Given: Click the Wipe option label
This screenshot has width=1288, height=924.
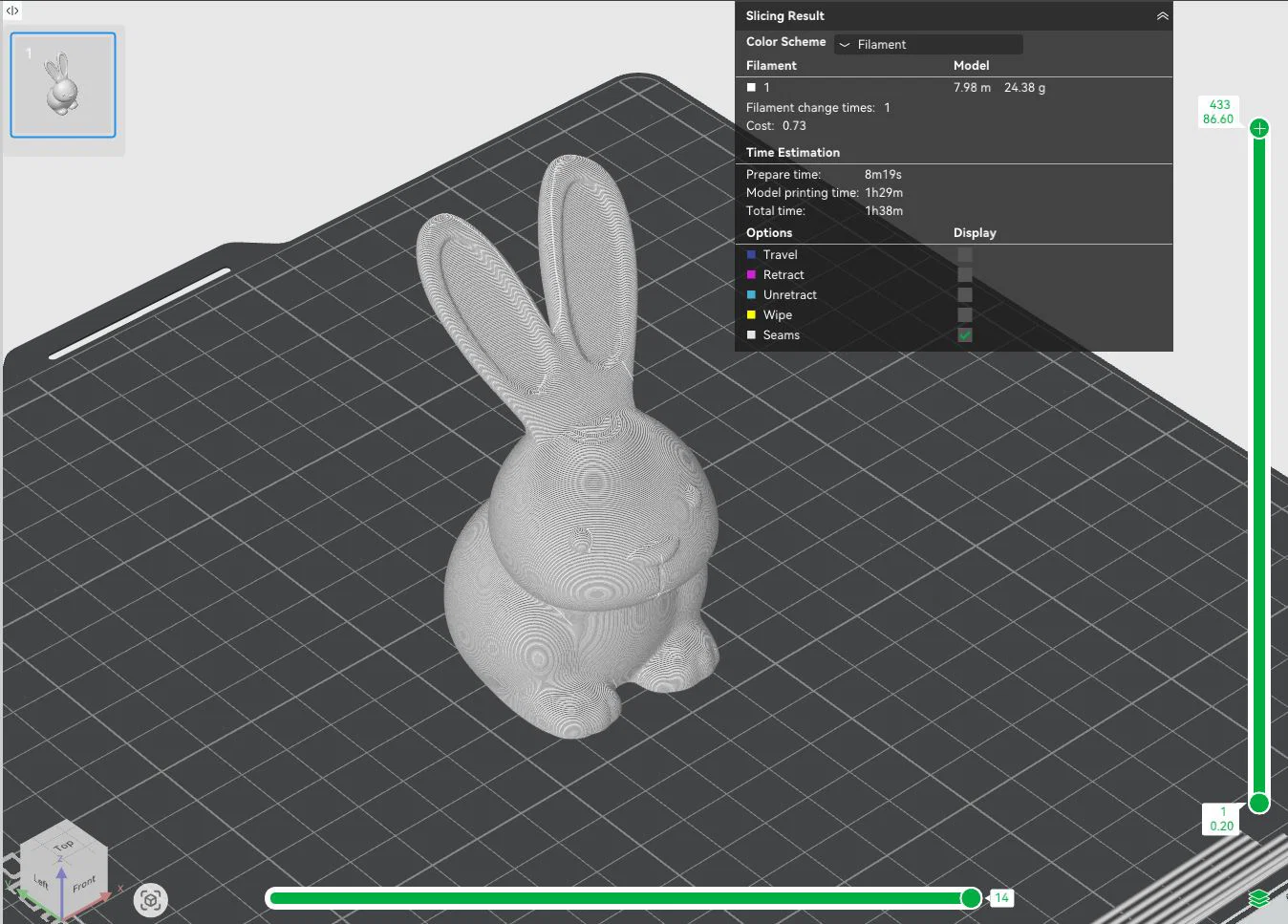Looking at the screenshot, I should coord(778,315).
